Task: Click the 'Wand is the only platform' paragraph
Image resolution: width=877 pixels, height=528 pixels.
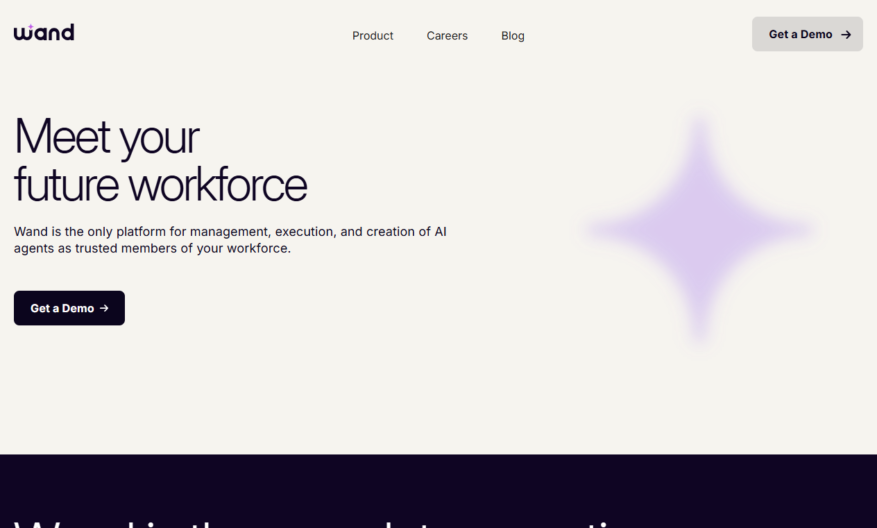Action: (x=230, y=240)
